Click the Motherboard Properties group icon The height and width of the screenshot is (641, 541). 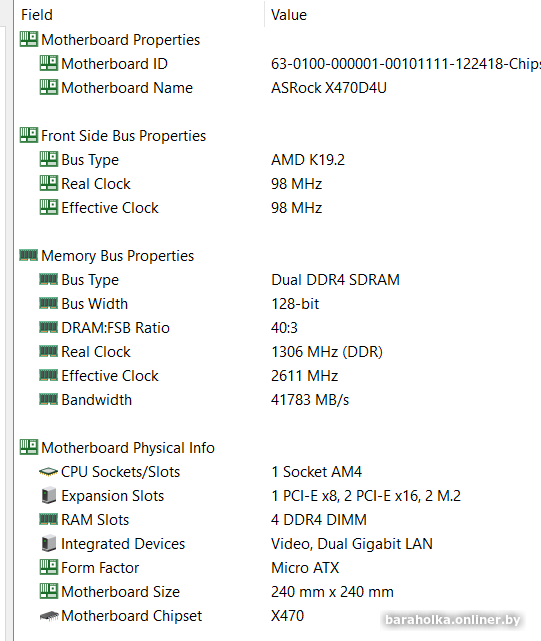pos(29,39)
